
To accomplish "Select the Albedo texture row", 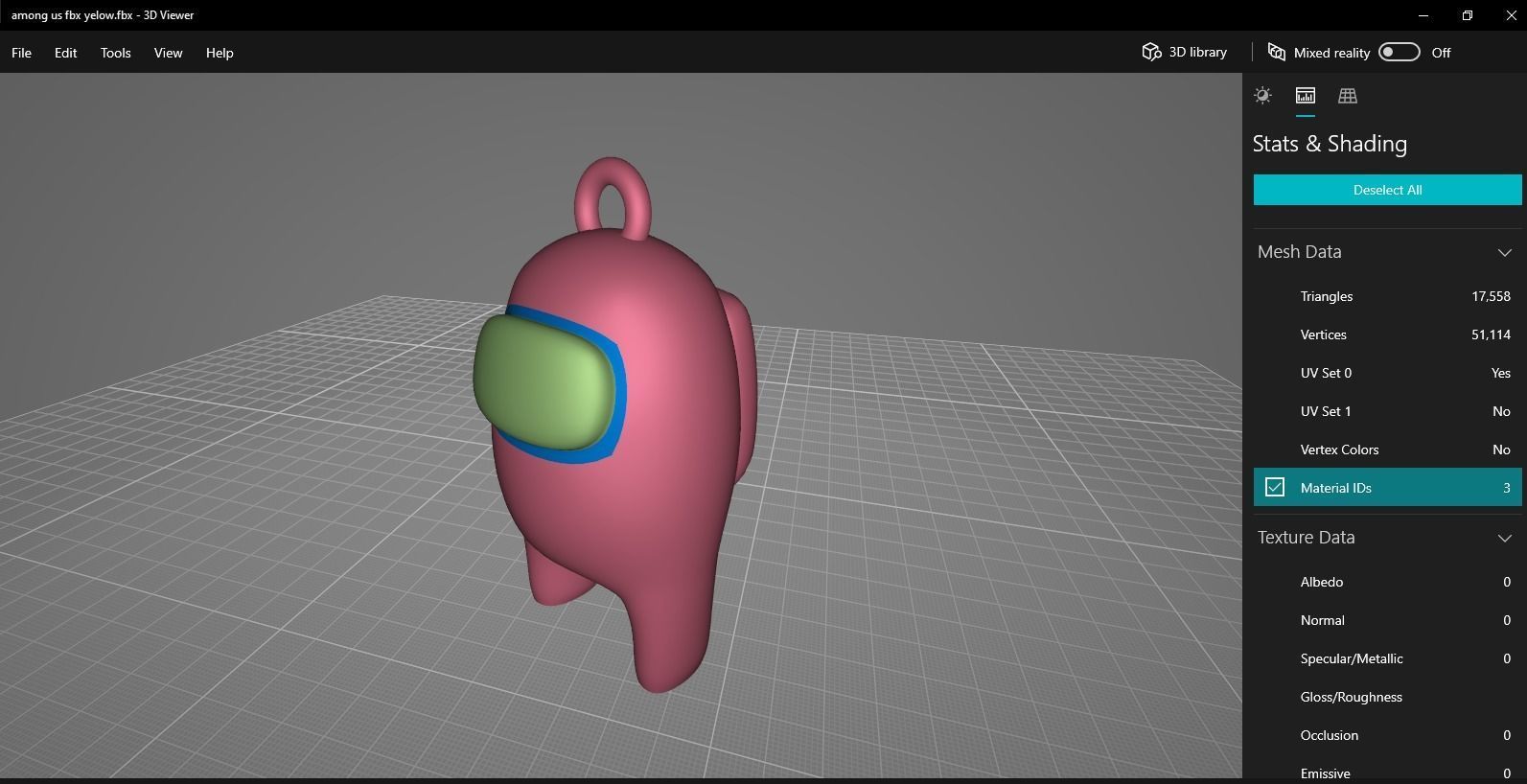I will point(1387,582).
